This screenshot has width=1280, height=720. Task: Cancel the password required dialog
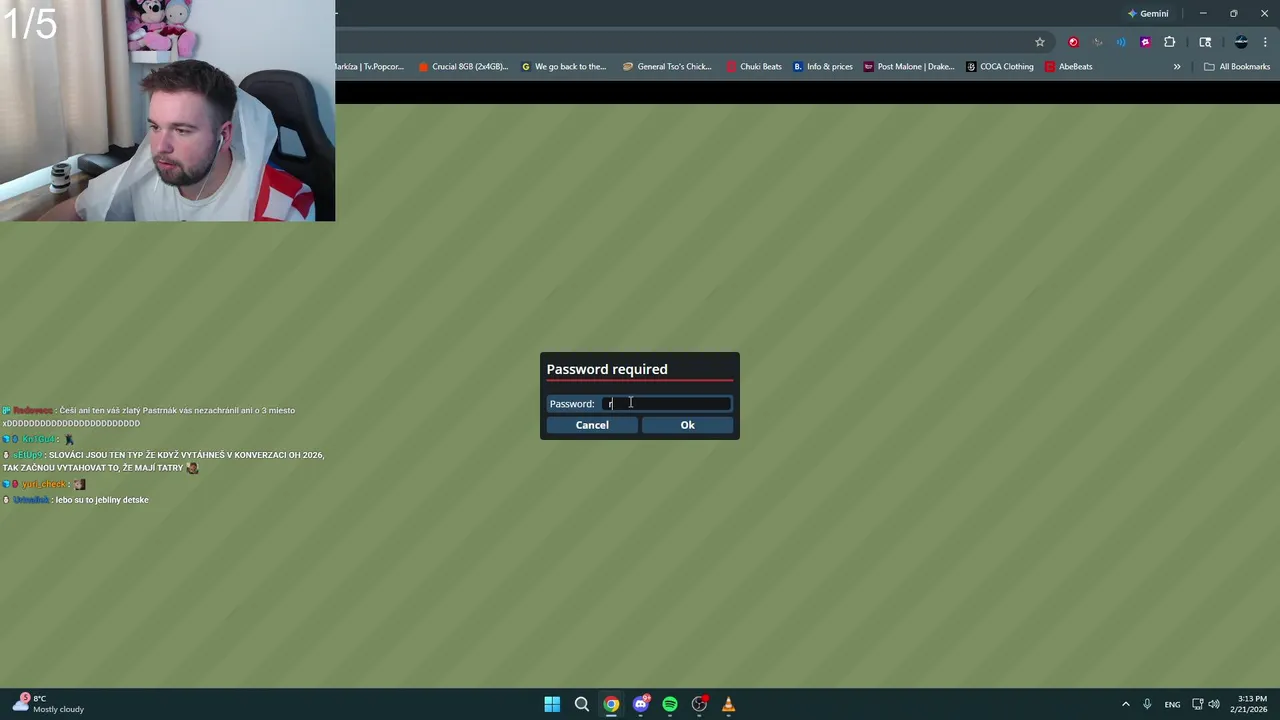(592, 425)
